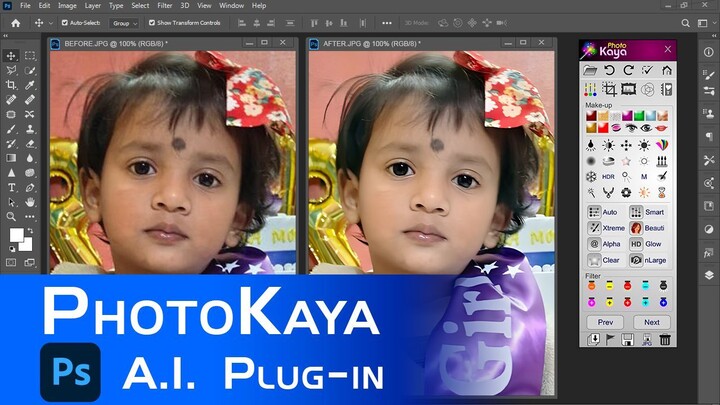Click the orange minus filter button
Image resolution: width=720 pixels, height=405 pixels.
[x=591, y=286]
